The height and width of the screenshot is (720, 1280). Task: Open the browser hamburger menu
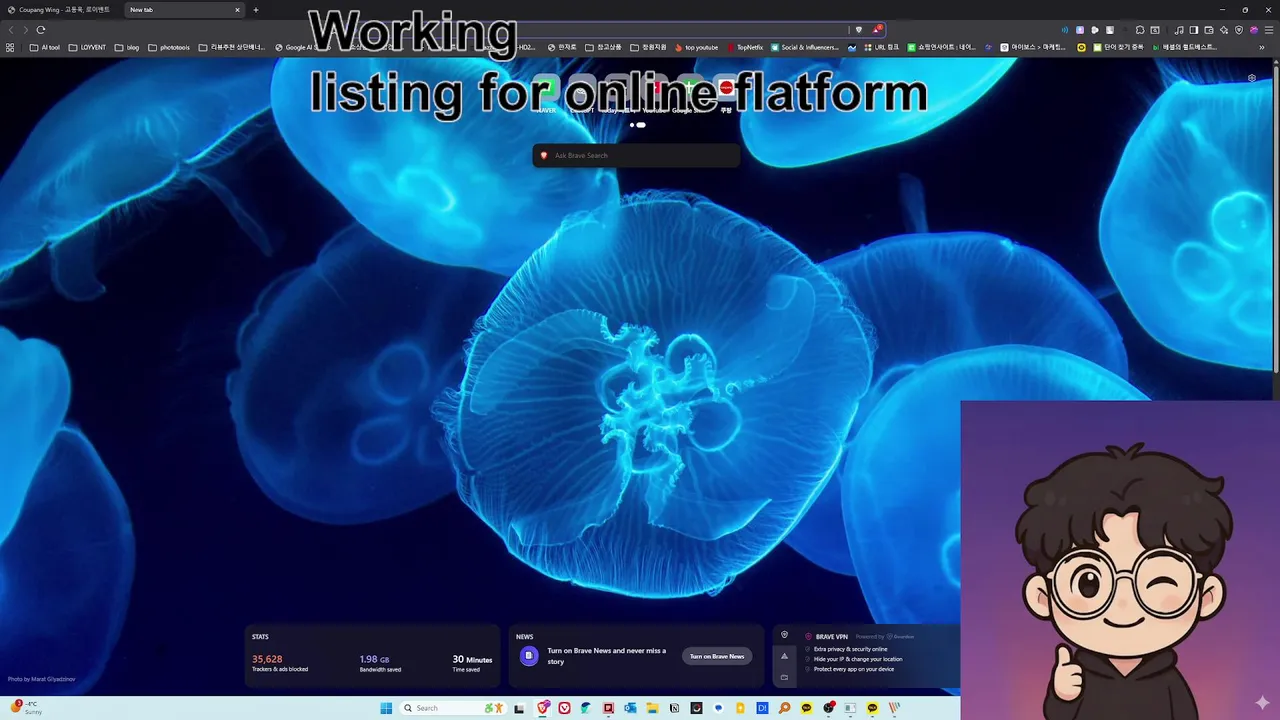point(1269,30)
